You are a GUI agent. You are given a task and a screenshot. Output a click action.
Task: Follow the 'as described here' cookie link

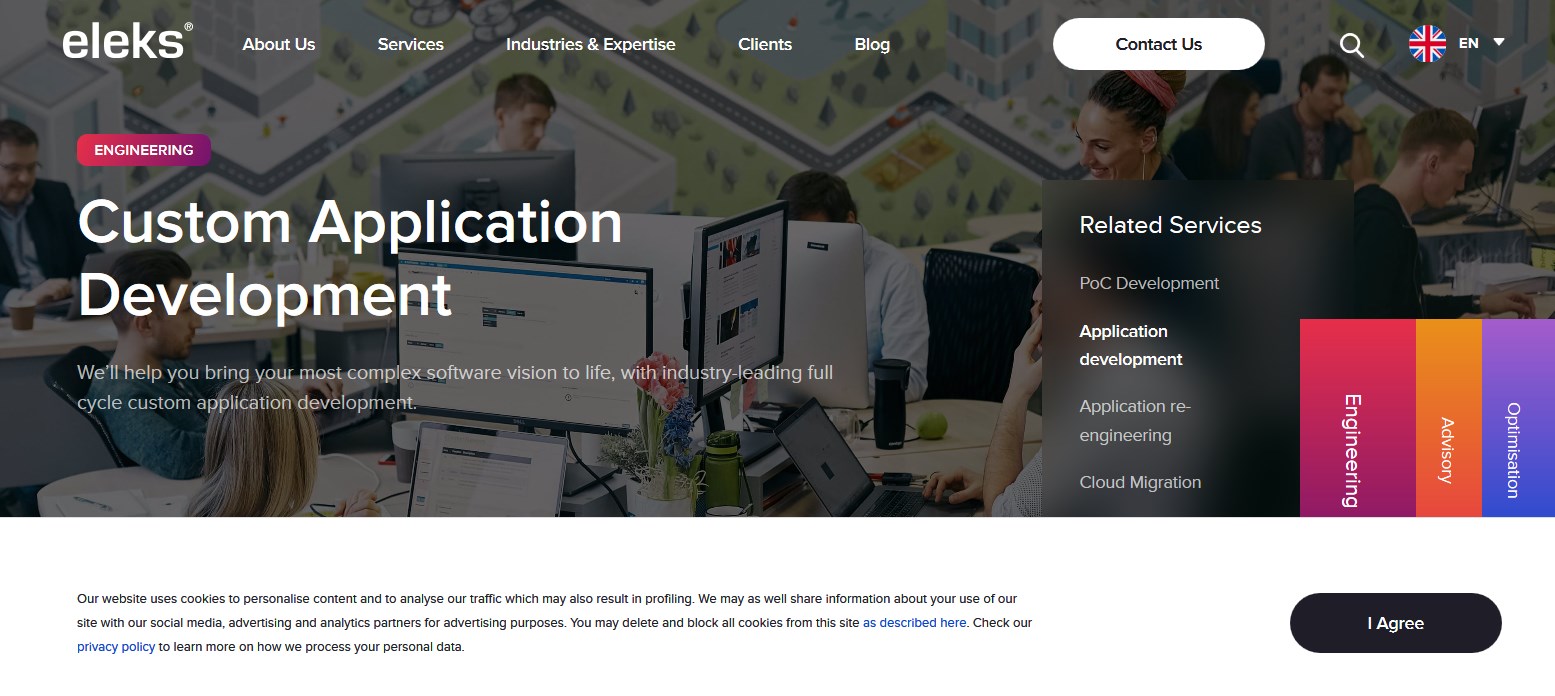(915, 623)
